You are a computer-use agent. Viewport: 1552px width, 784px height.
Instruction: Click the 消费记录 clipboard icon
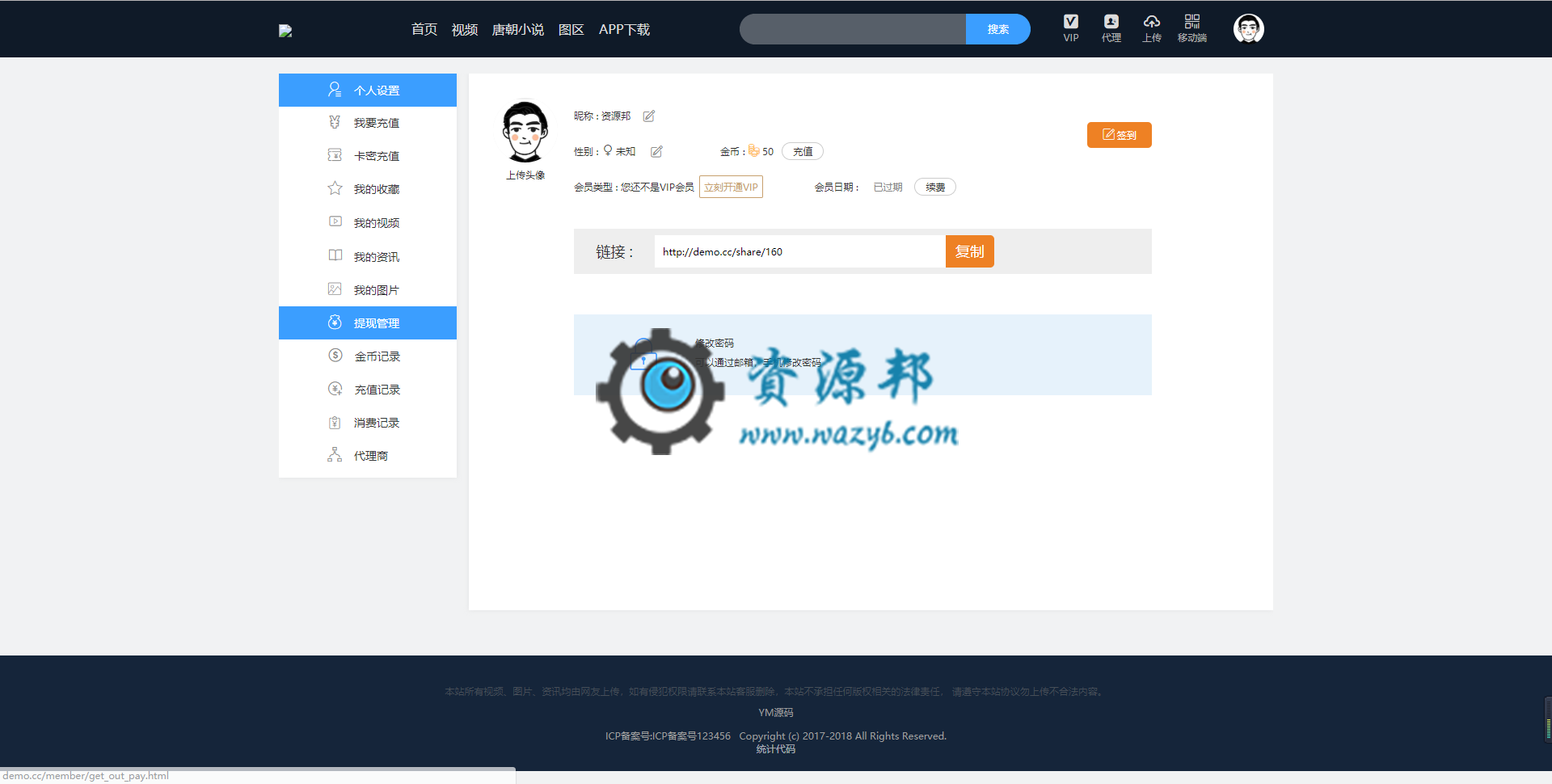(x=335, y=422)
